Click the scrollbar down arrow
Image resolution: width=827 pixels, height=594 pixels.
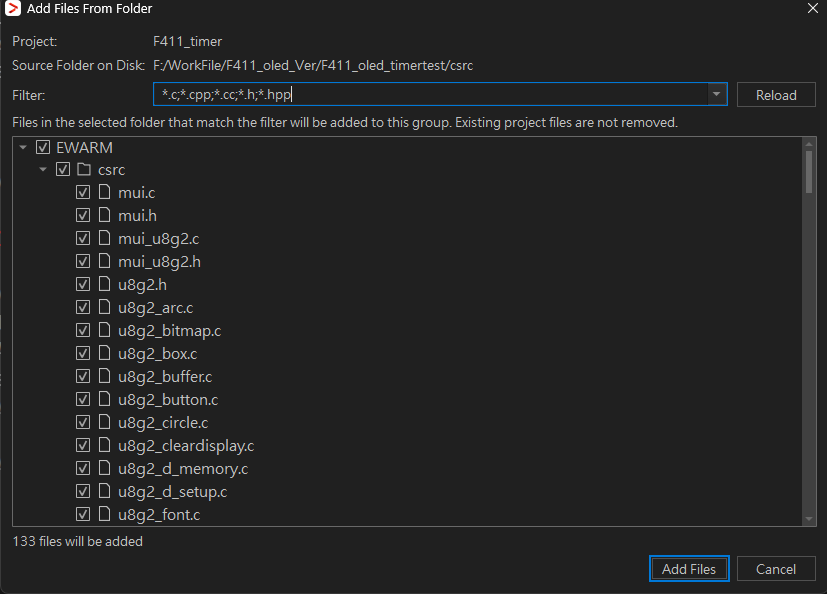point(809,519)
